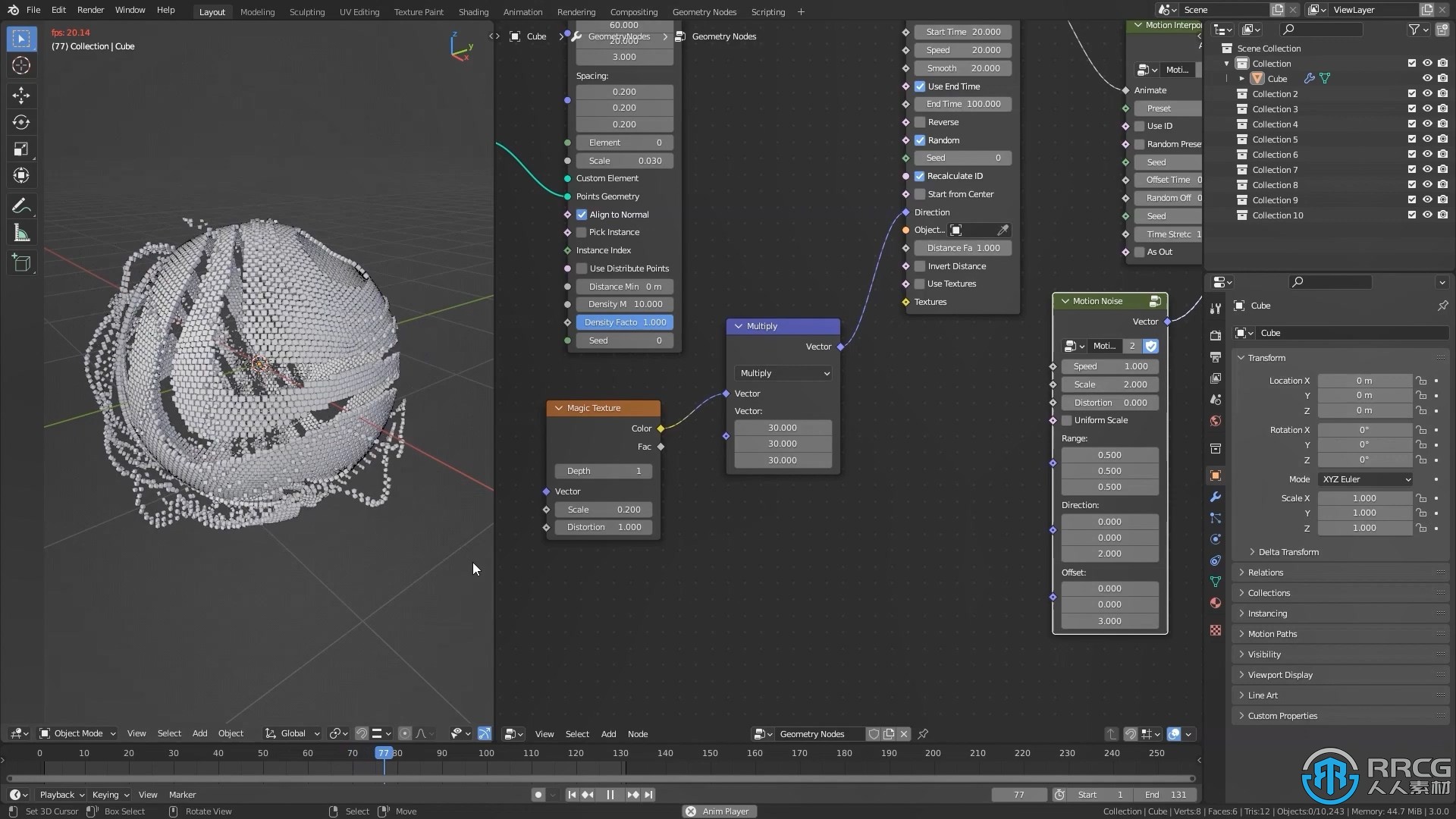This screenshot has width=1456, height=819.
Task: Click current frame field 77
Action: [x=1018, y=795]
